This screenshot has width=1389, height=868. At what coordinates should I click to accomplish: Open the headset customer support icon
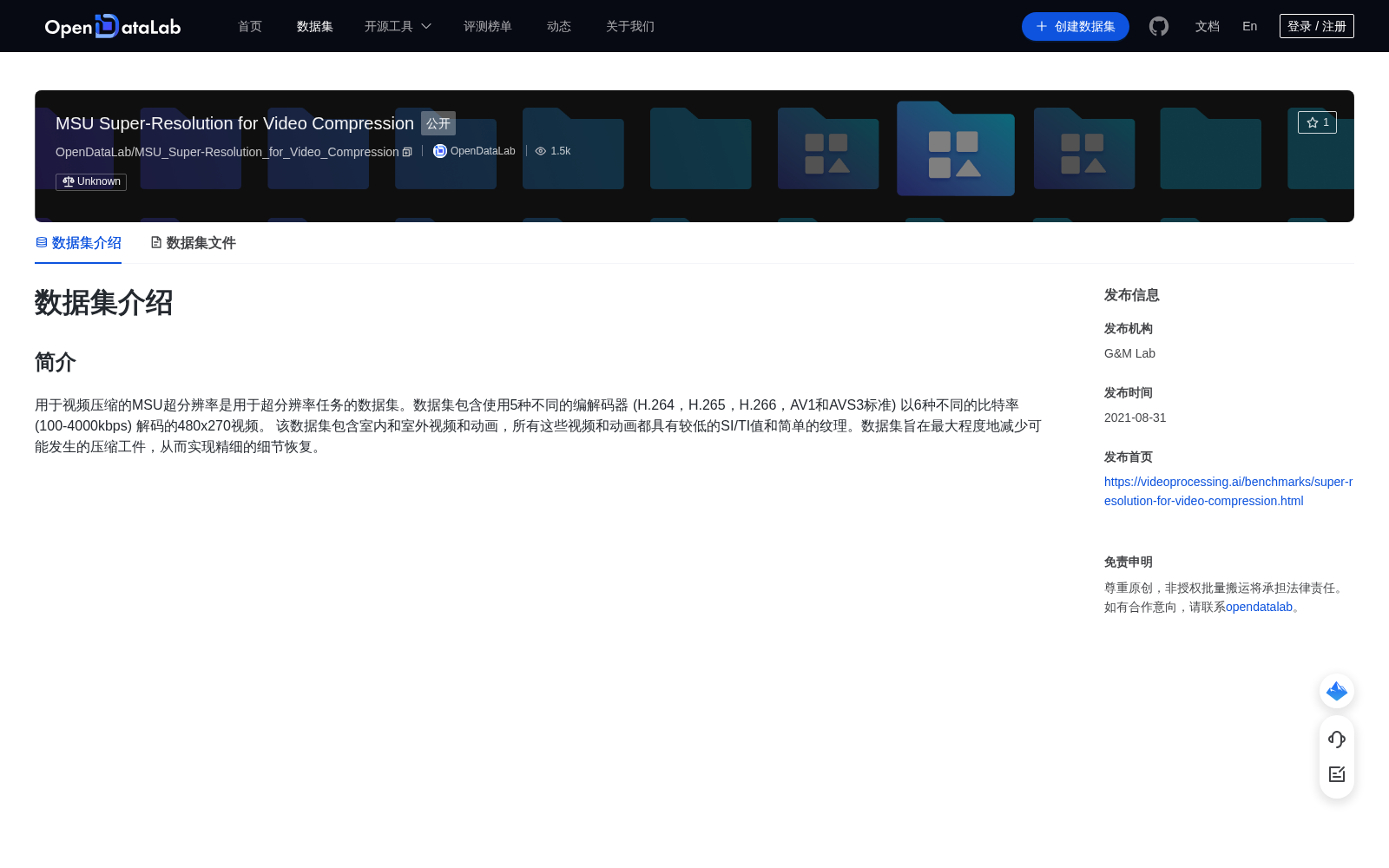click(1337, 740)
